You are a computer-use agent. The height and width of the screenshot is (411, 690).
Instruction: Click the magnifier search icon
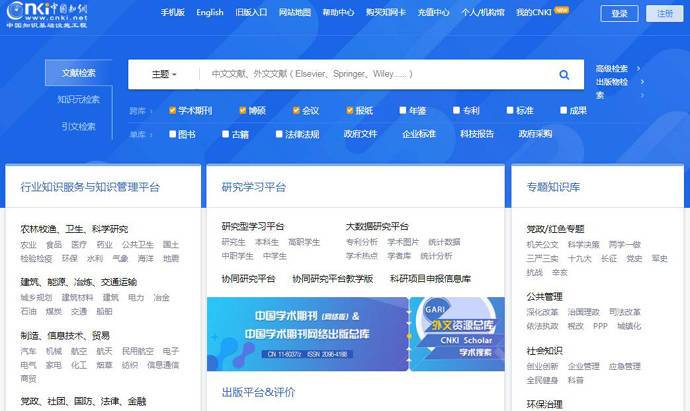pos(564,75)
